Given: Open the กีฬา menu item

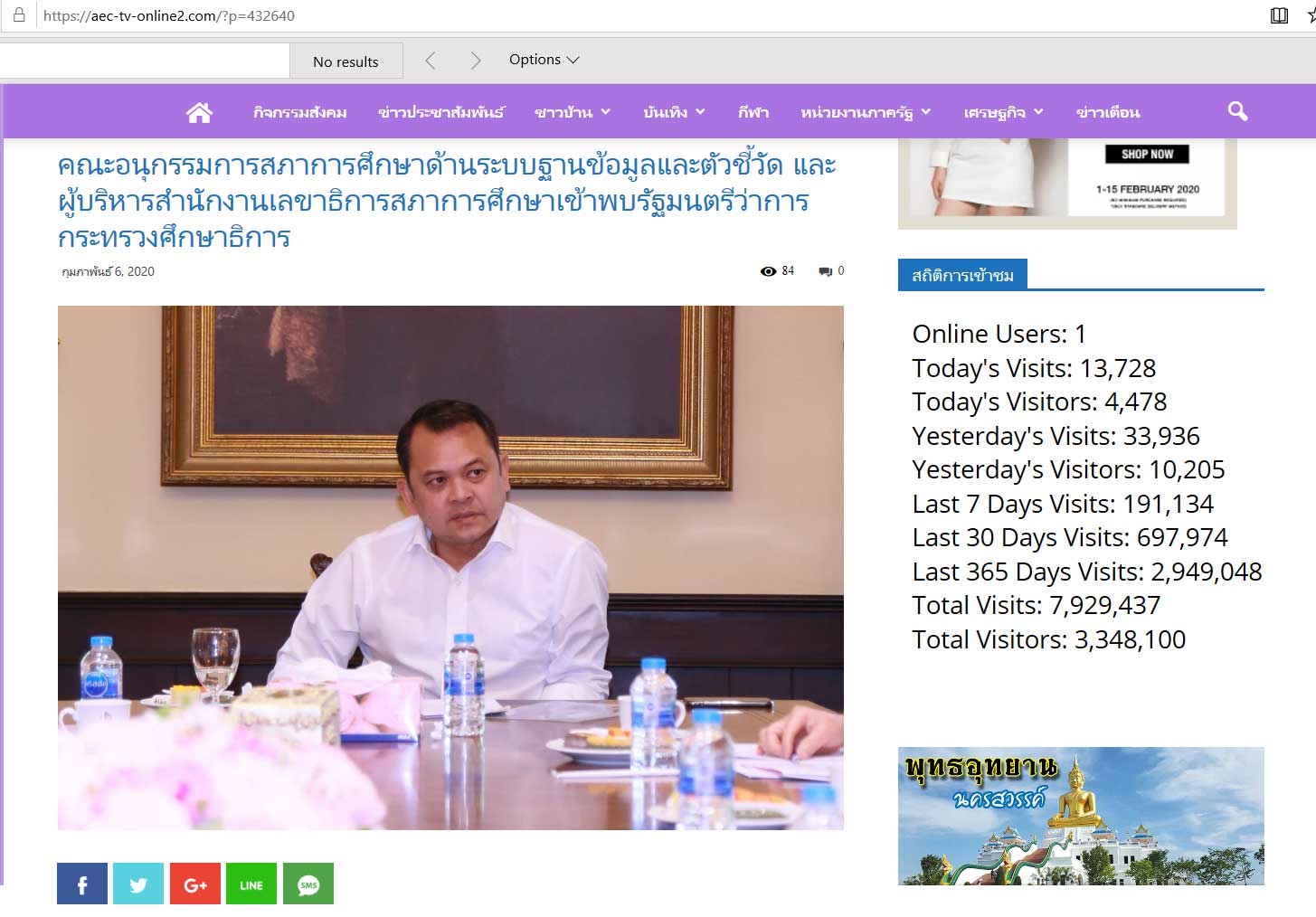Looking at the screenshot, I should tap(753, 112).
